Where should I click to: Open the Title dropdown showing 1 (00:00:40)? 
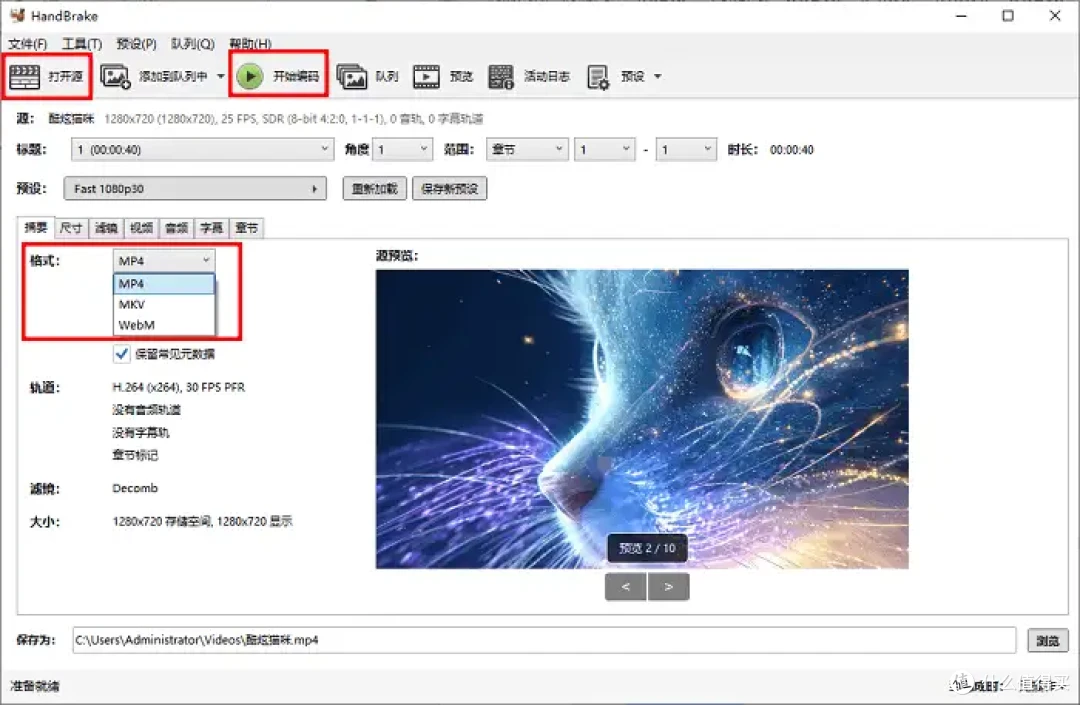(202, 149)
